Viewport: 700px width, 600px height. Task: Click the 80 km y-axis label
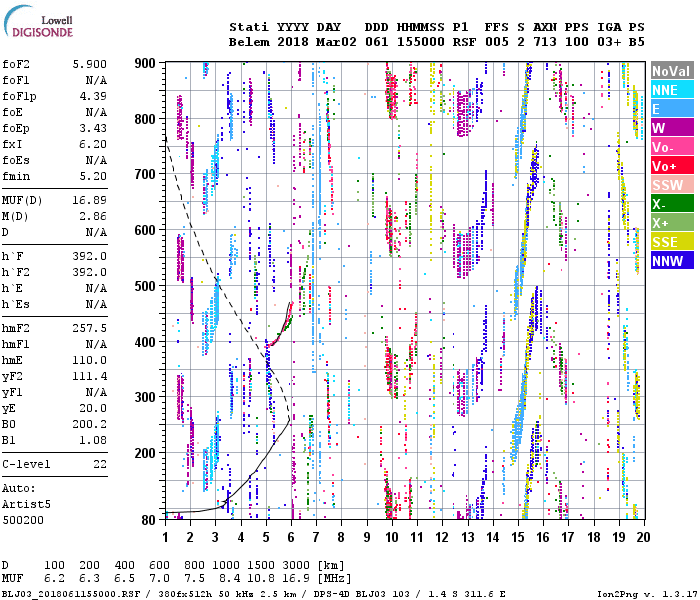pos(149,520)
